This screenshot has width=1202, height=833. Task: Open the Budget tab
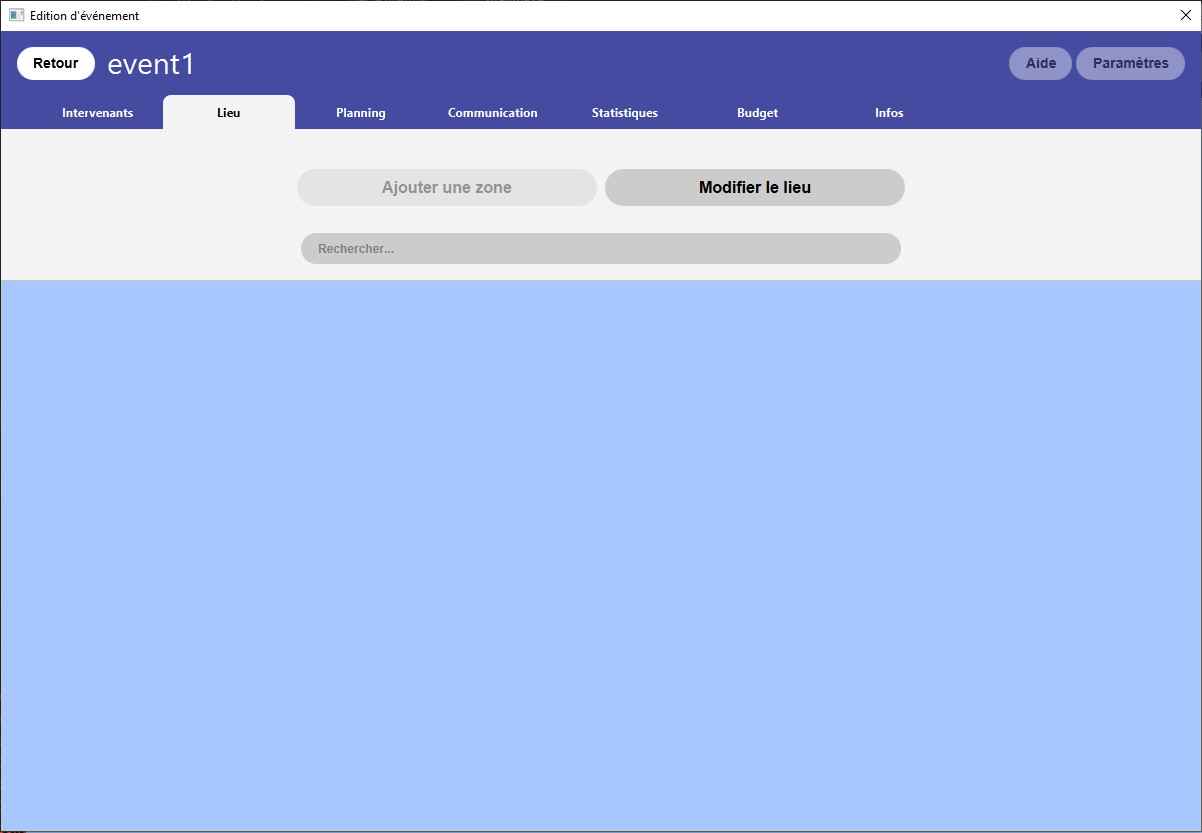click(757, 113)
